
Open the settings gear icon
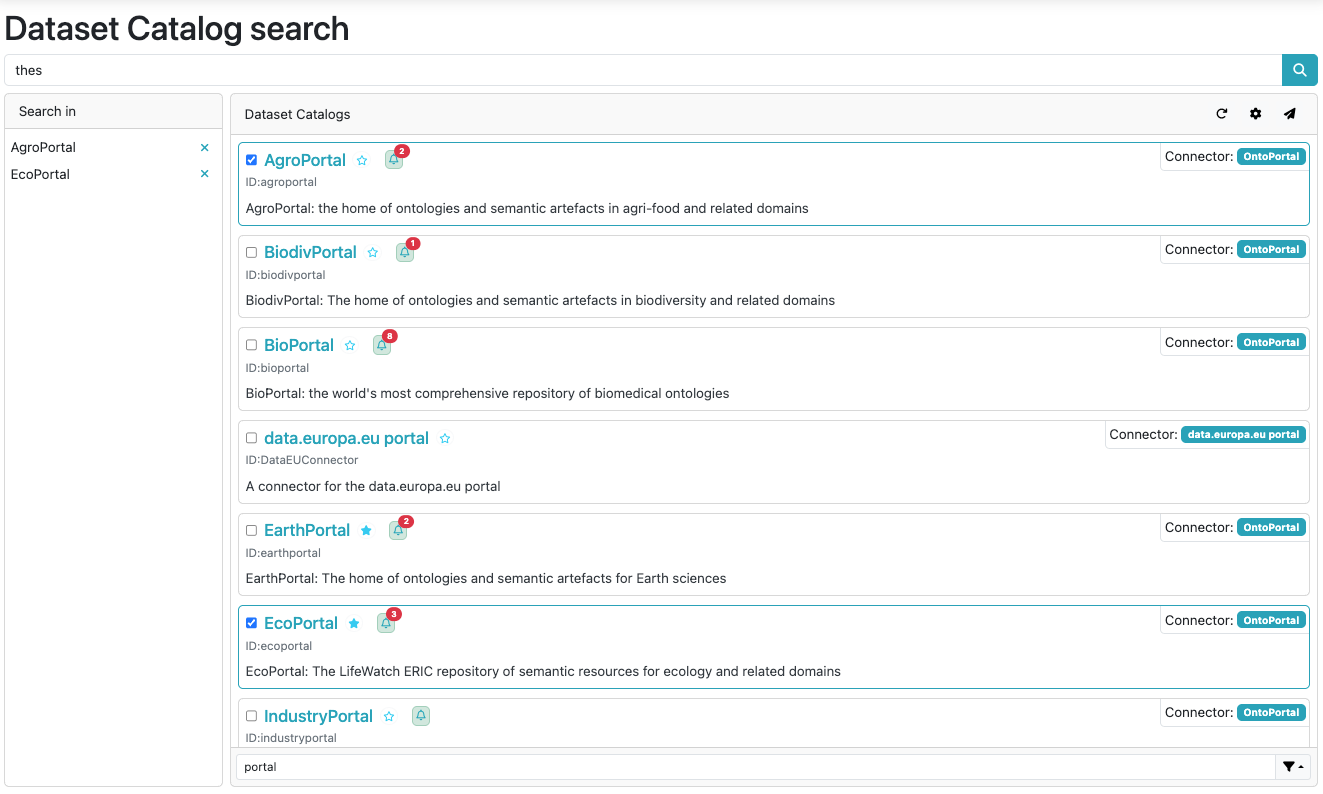click(x=1255, y=114)
